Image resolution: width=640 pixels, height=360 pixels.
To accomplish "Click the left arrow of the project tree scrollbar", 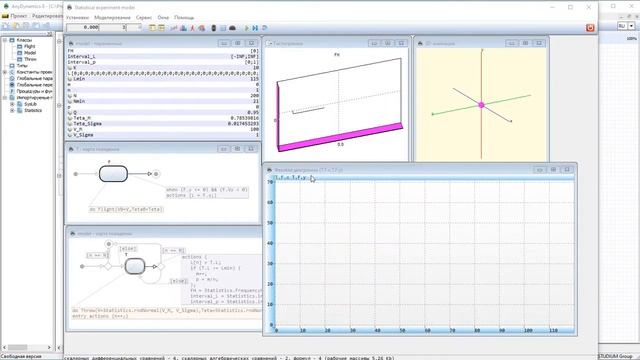I will click(x=4, y=347).
